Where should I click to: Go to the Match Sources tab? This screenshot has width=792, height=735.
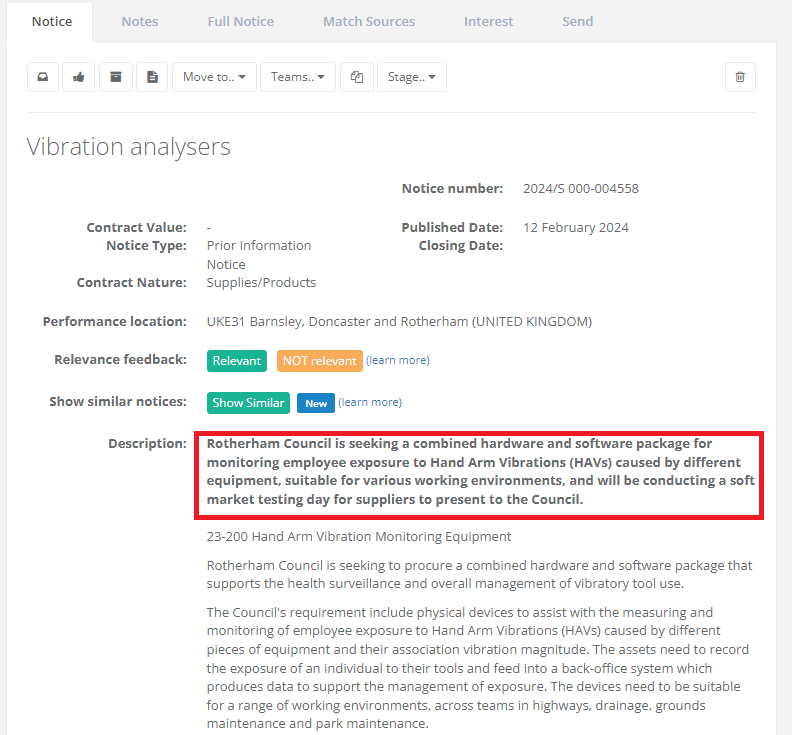(369, 21)
